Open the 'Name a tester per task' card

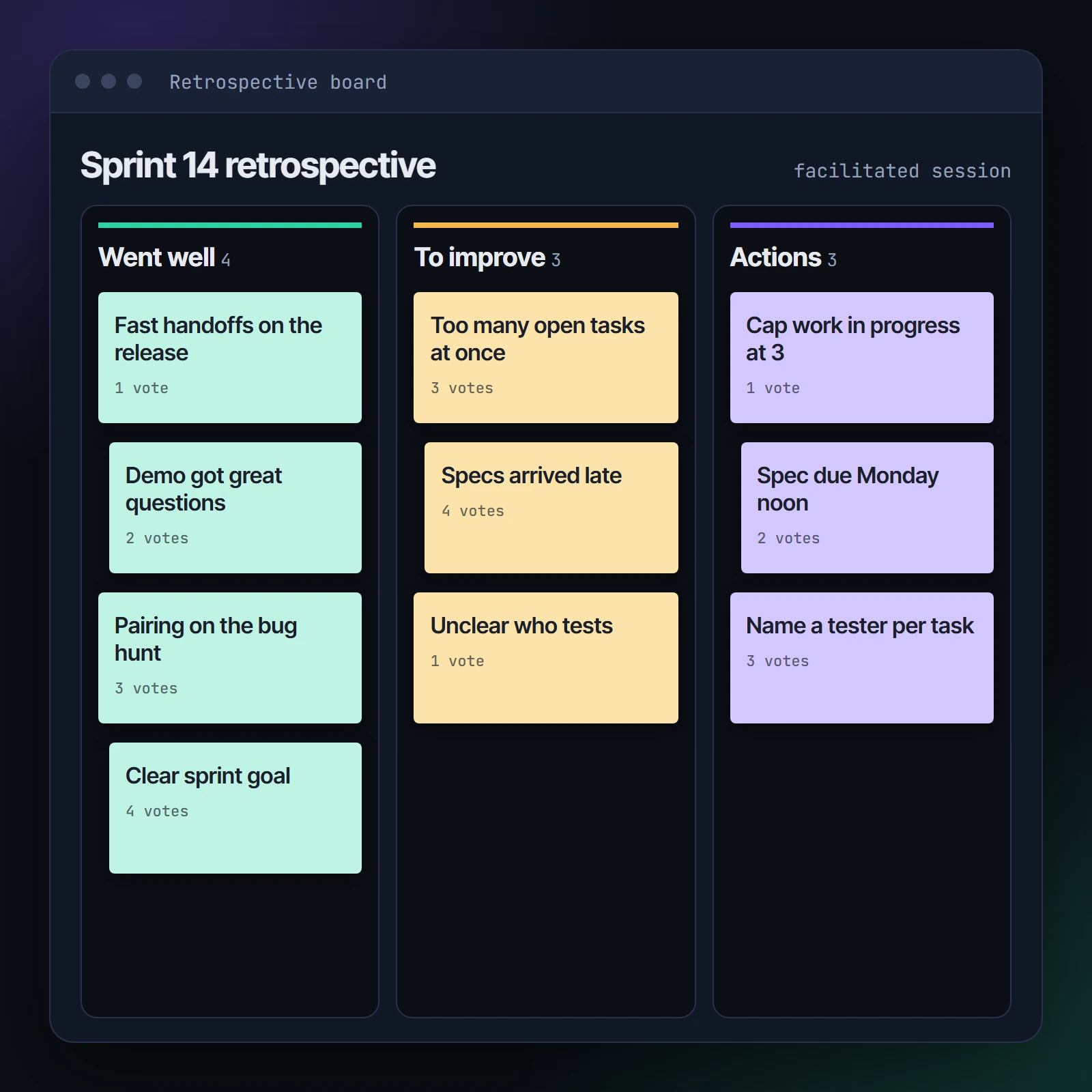(x=862, y=658)
